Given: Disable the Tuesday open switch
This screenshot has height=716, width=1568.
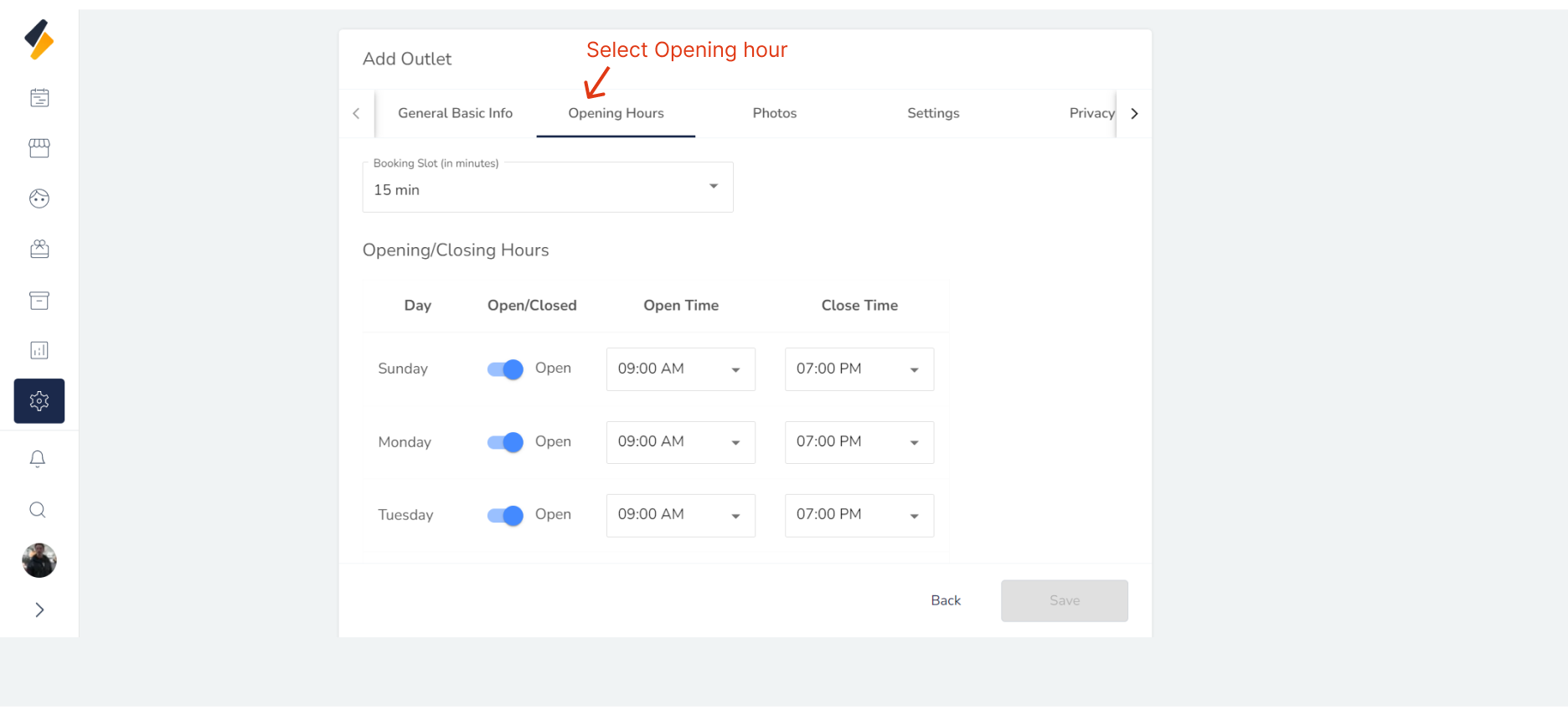Looking at the screenshot, I should pyautogui.click(x=505, y=516).
